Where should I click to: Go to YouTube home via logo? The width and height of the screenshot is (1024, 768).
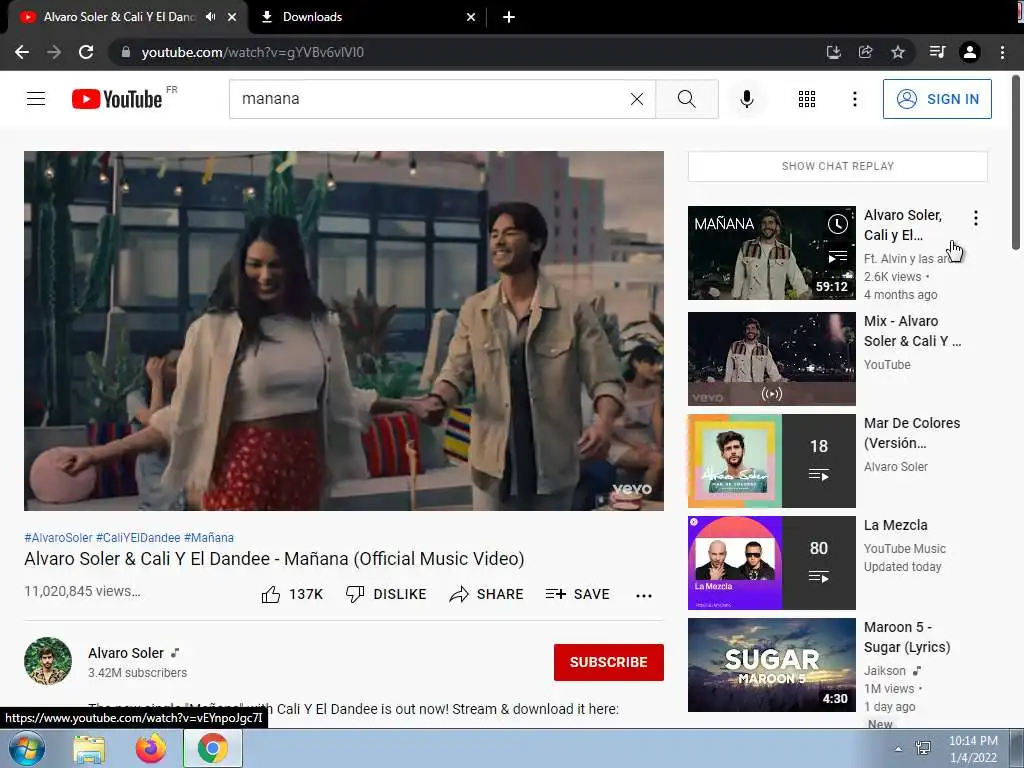117,99
